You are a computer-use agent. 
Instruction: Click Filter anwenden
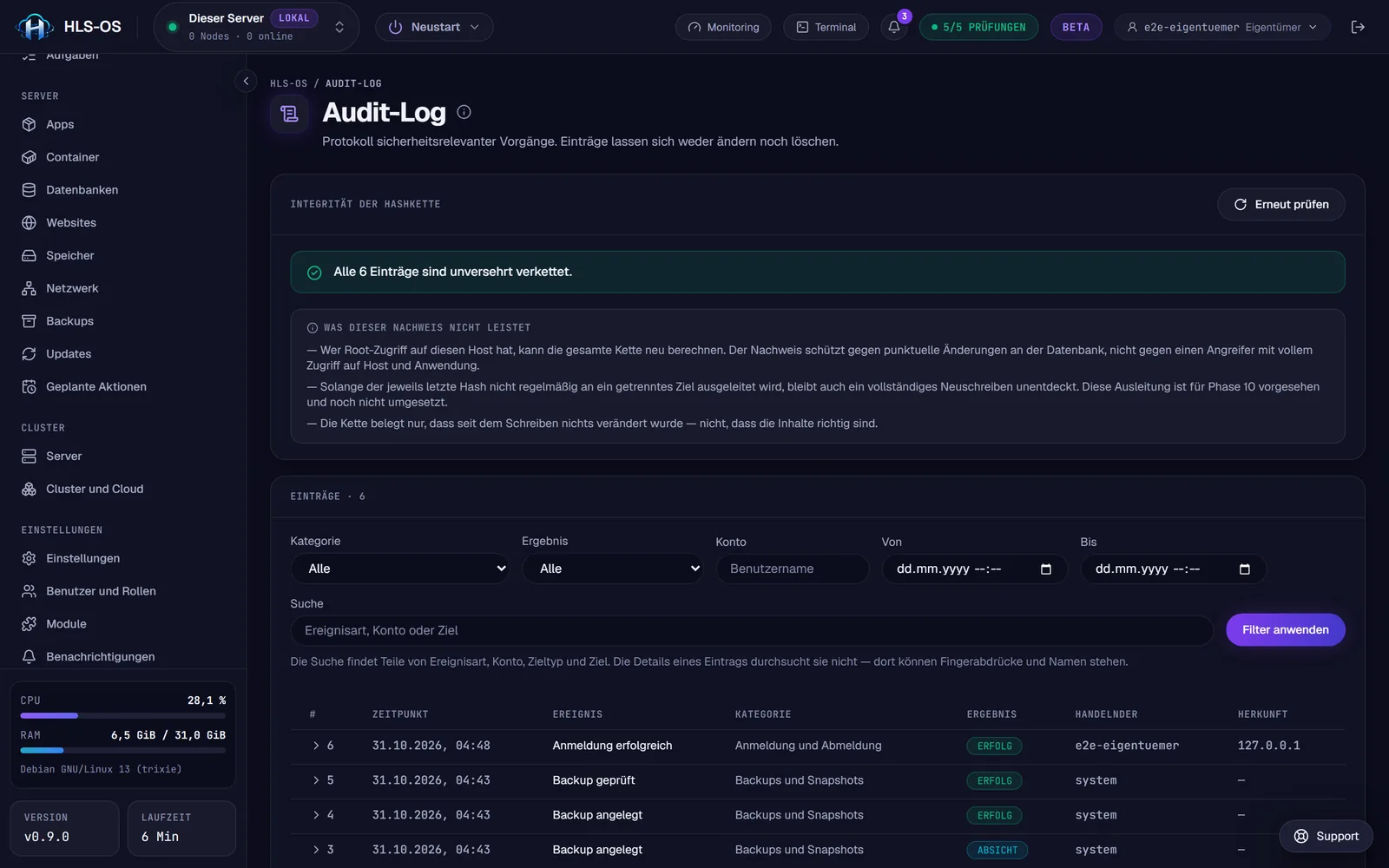pyautogui.click(x=1285, y=629)
